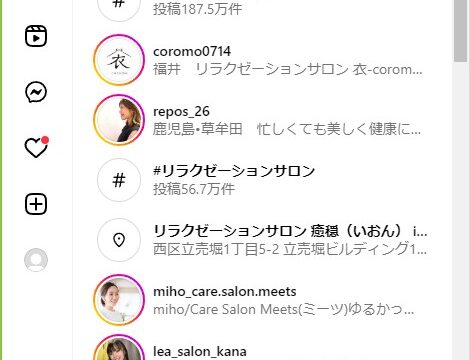
Task: Open miho_care.salon.meets profile picture
Action: (119, 300)
